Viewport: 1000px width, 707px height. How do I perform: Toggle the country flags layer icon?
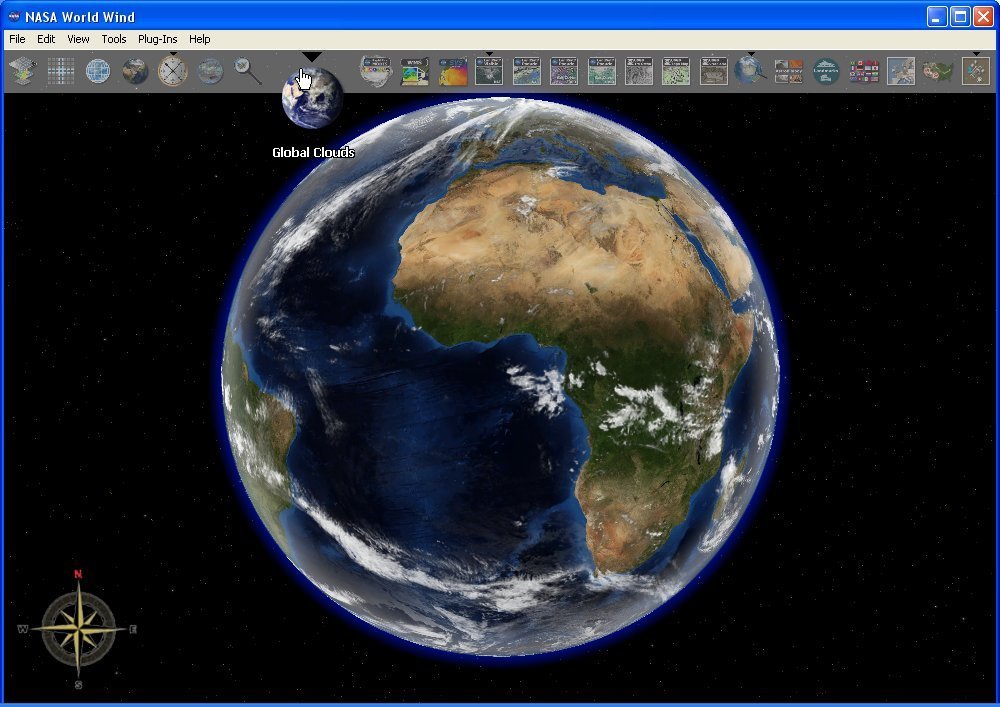[x=864, y=71]
